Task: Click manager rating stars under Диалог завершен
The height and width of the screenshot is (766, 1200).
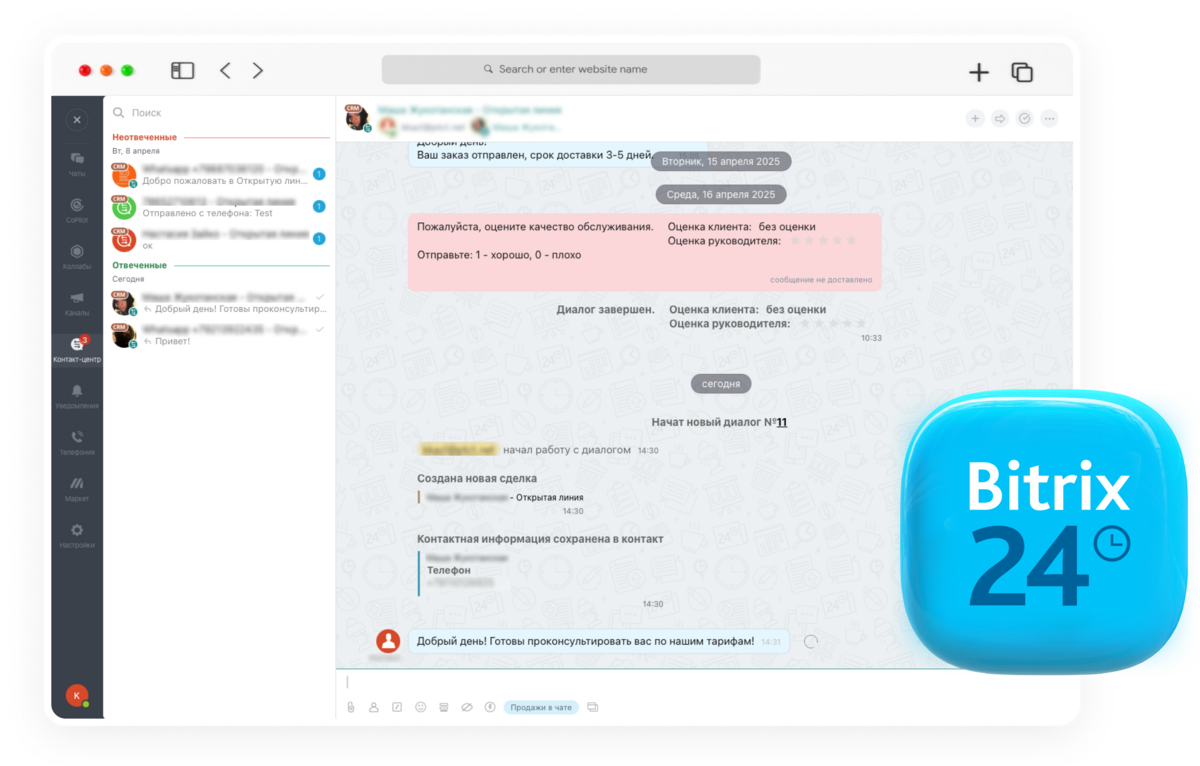Action: click(833, 323)
